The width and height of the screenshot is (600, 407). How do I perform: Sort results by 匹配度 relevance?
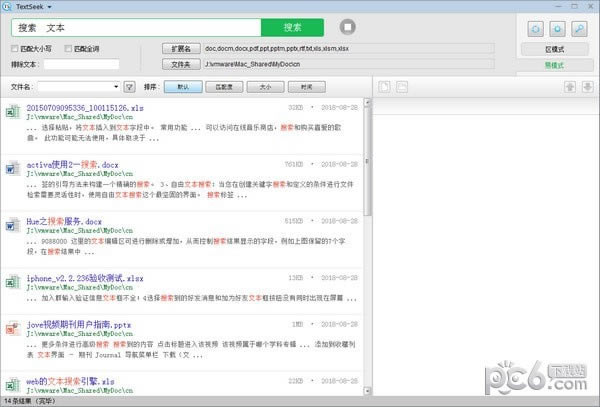point(224,87)
